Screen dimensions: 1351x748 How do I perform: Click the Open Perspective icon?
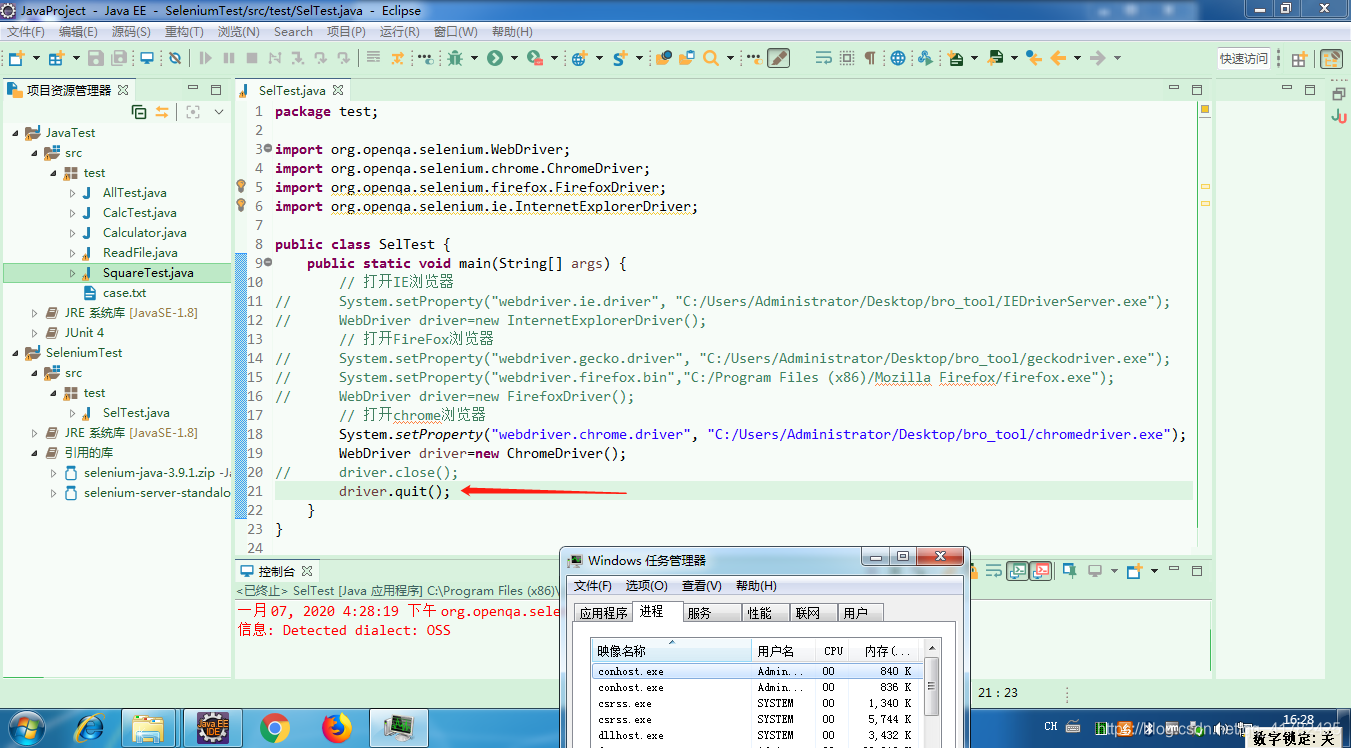[1298, 59]
